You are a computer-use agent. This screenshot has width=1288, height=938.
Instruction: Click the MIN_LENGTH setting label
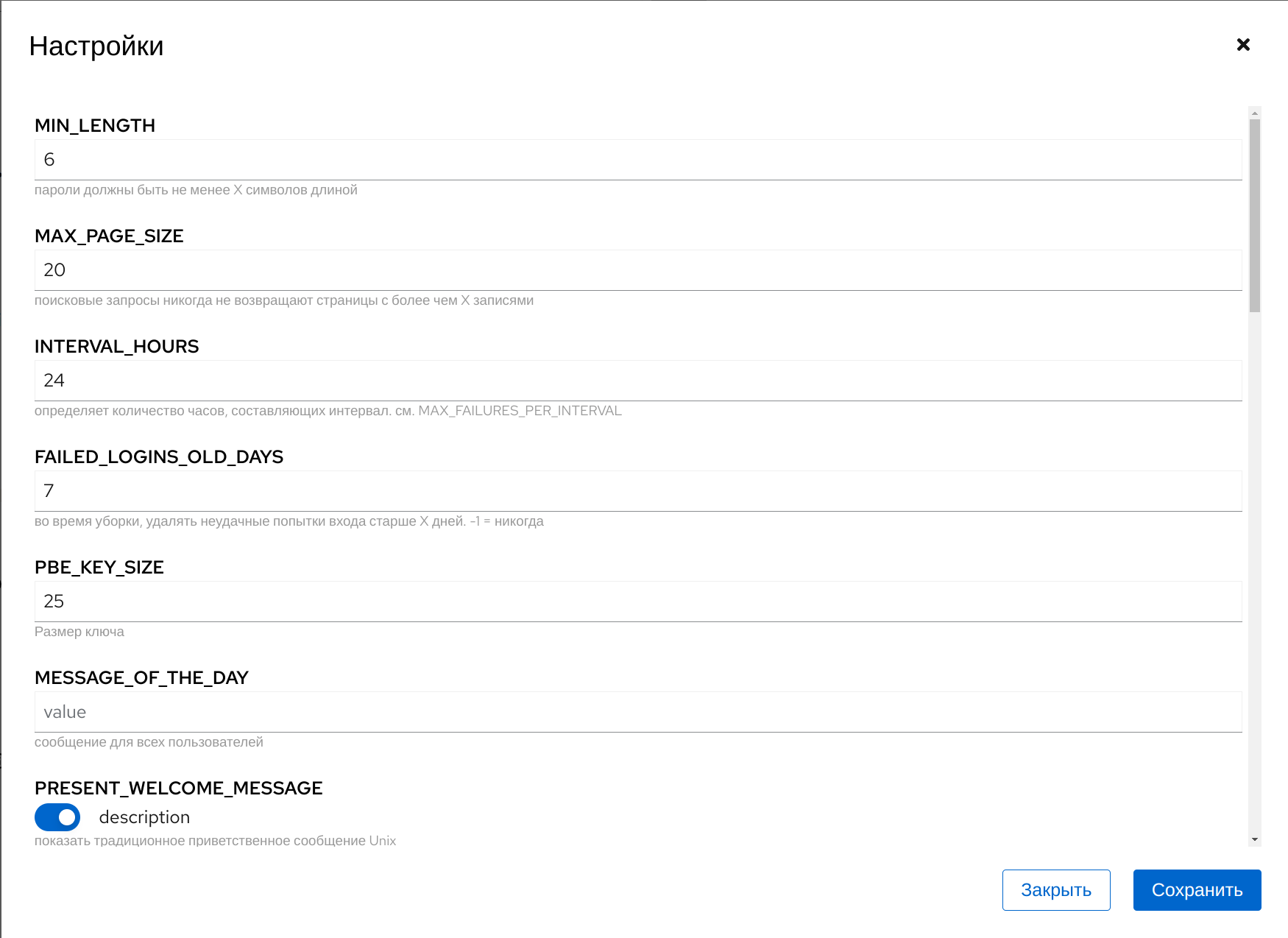(95, 126)
